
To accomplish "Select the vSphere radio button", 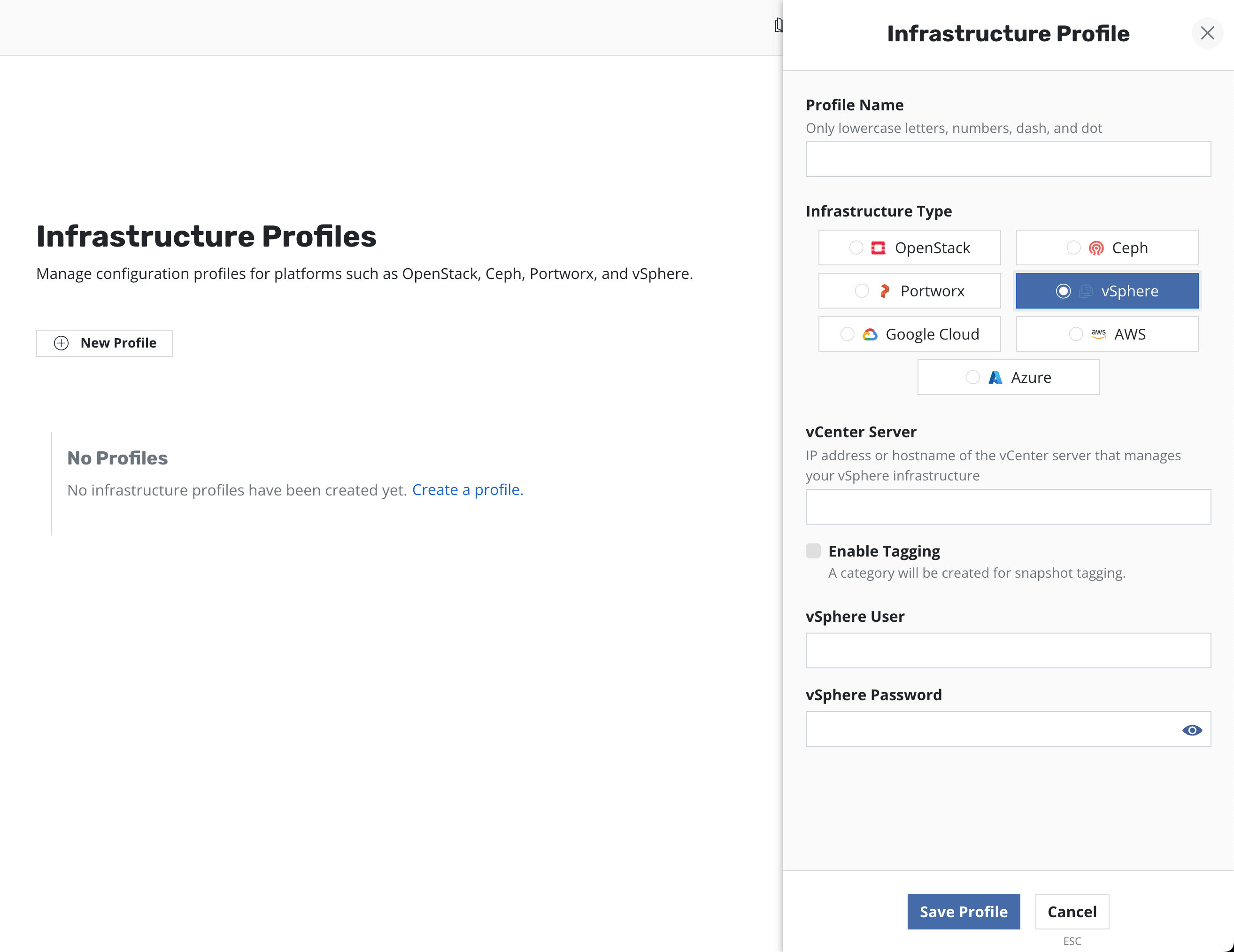I will 1063,291.
